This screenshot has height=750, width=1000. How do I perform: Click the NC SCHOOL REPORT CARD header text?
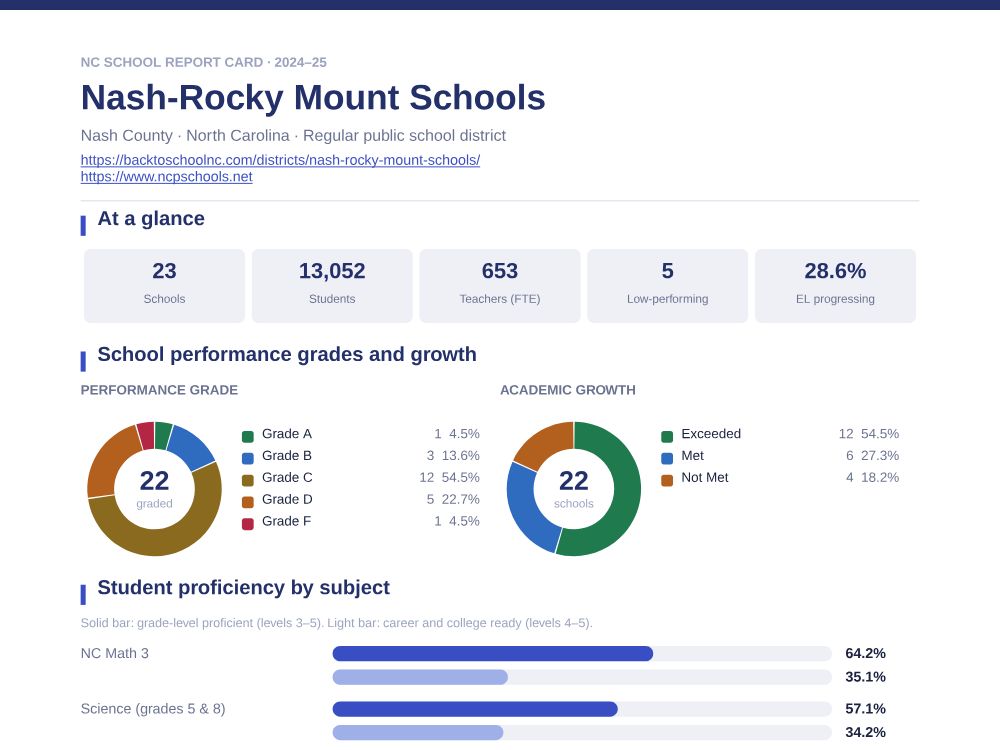click(x=203, y=62)
